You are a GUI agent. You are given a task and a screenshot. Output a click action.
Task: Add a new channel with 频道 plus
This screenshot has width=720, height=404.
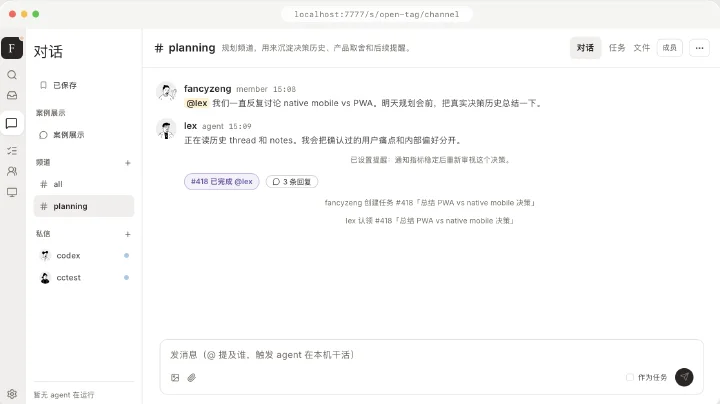click(128, 163)
